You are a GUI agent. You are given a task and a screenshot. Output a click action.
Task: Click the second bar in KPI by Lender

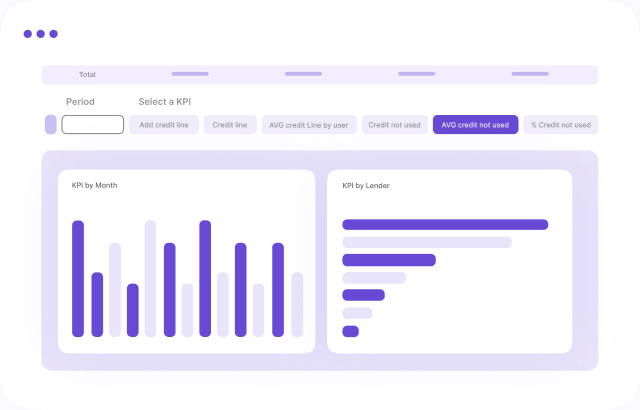(427, 242)
